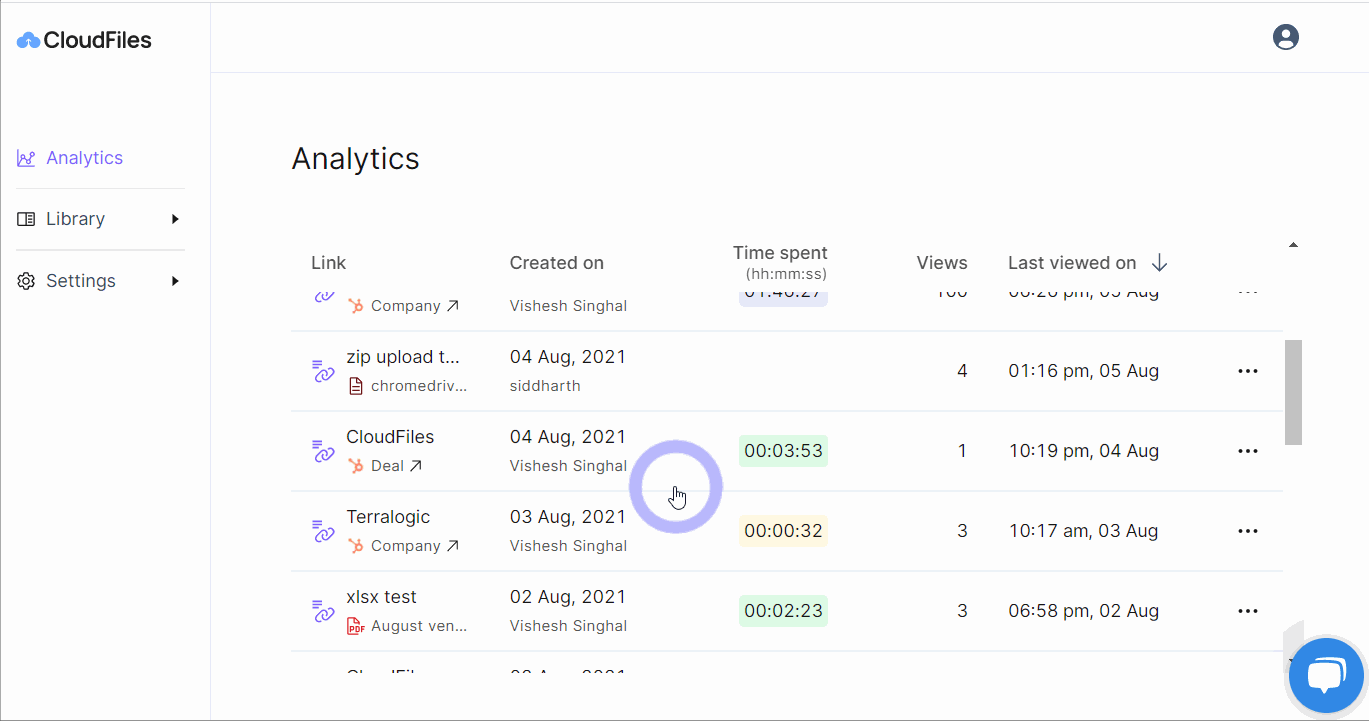1369x721 pixels.
Task: Expand the Library submenu arrow
Action: pos(175,219)
